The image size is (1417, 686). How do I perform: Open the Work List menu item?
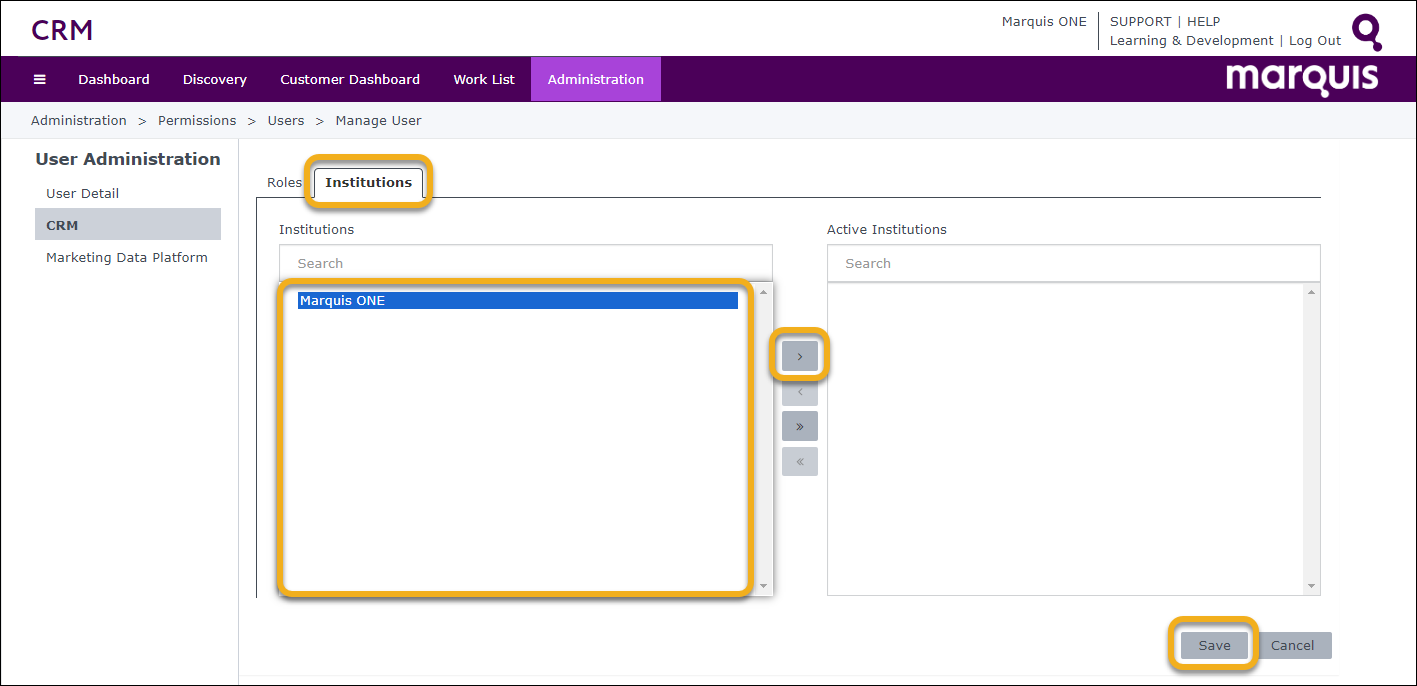[484, 79]
